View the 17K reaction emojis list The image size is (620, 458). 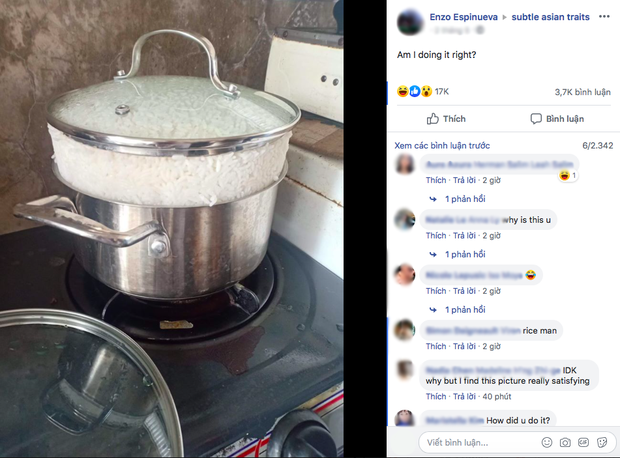coord(423,91)
